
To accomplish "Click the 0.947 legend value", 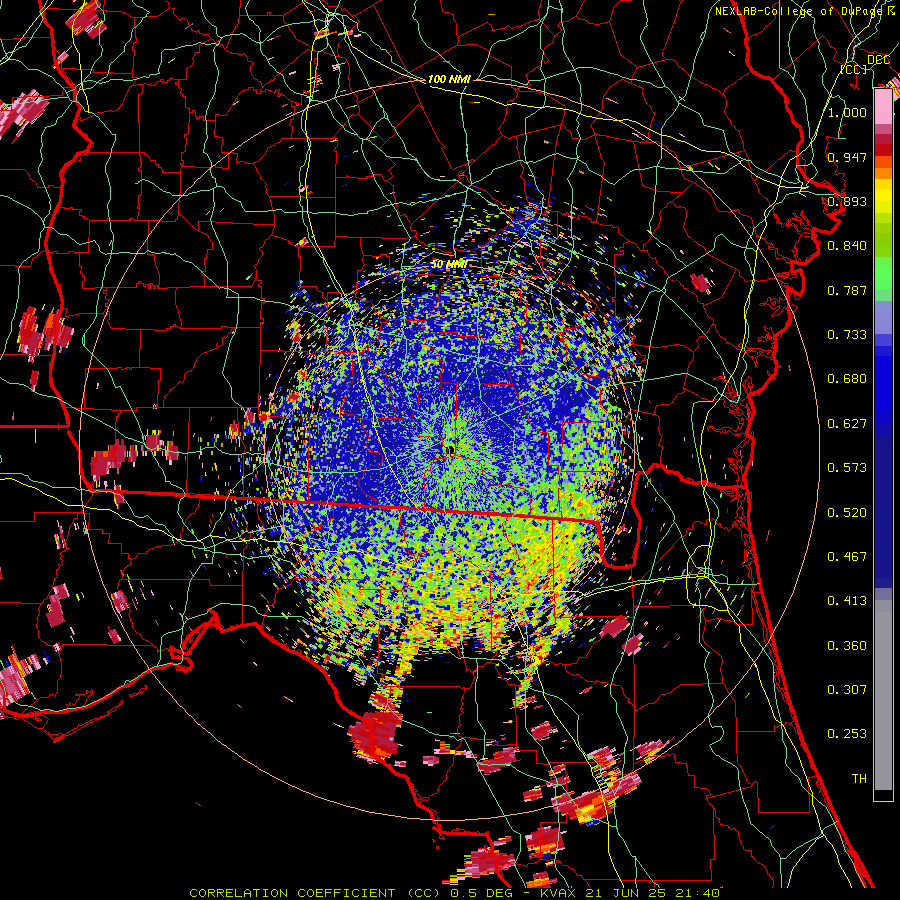I will click(847, 157).
